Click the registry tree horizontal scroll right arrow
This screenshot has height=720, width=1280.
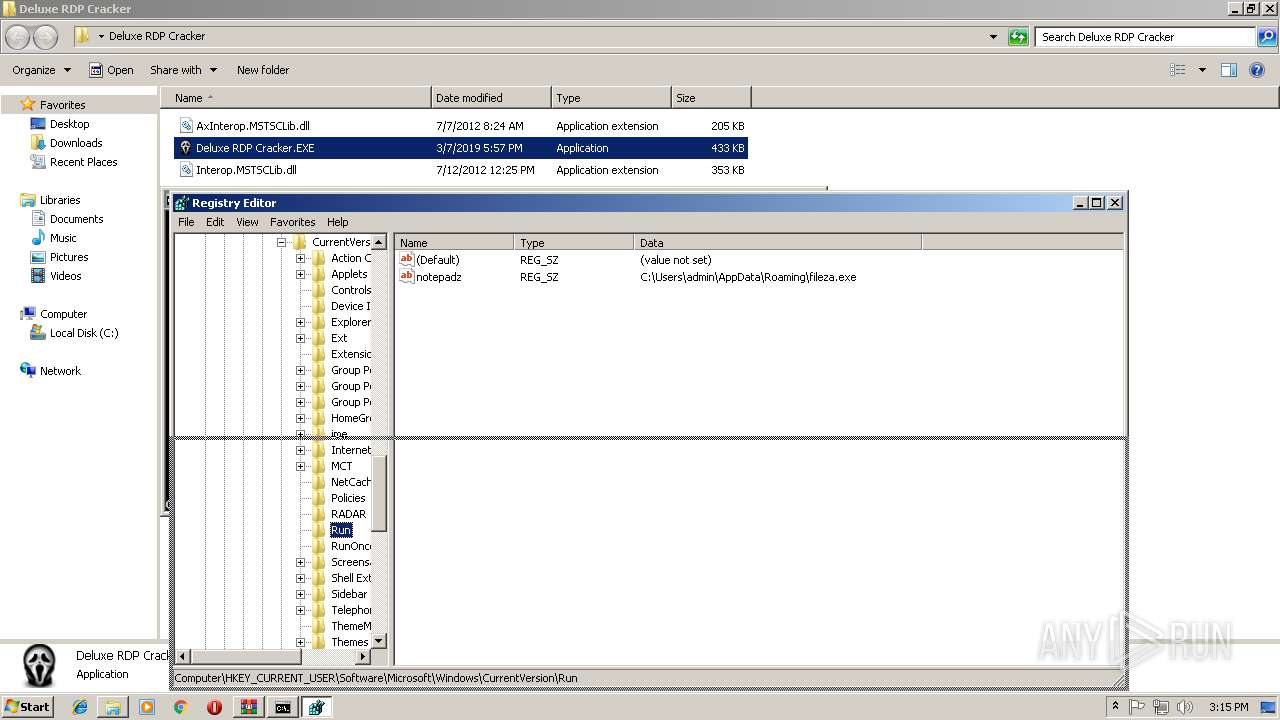click(x=363, y=657)
